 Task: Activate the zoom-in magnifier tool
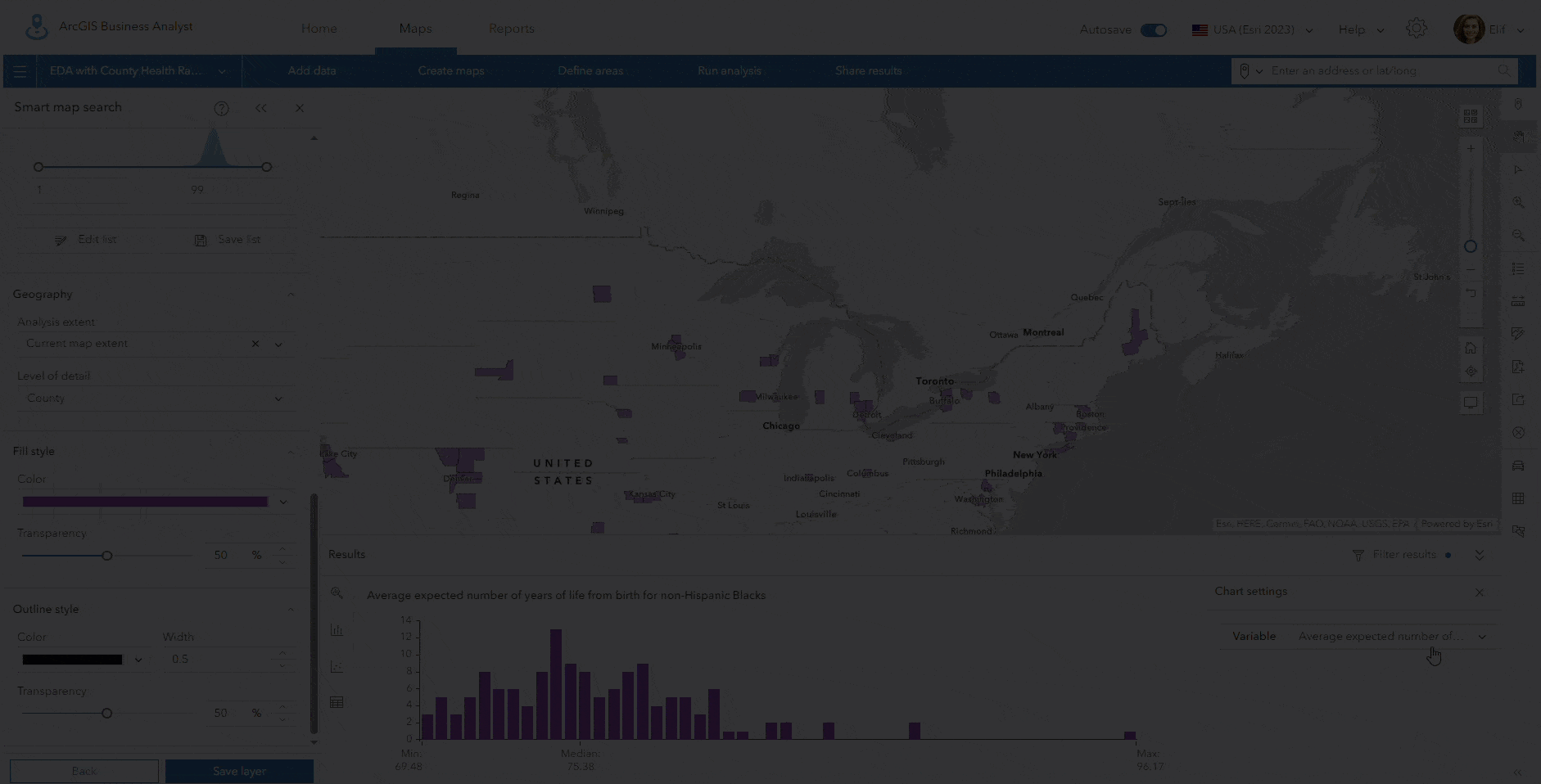(x=1519, y=202)
